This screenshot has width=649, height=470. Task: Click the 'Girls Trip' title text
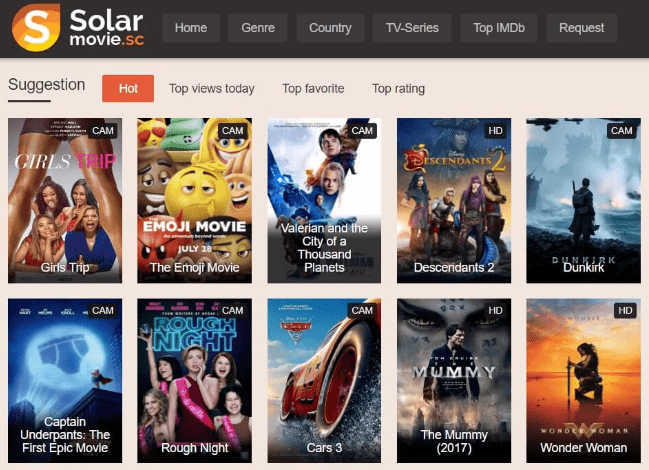coord(65,268)
